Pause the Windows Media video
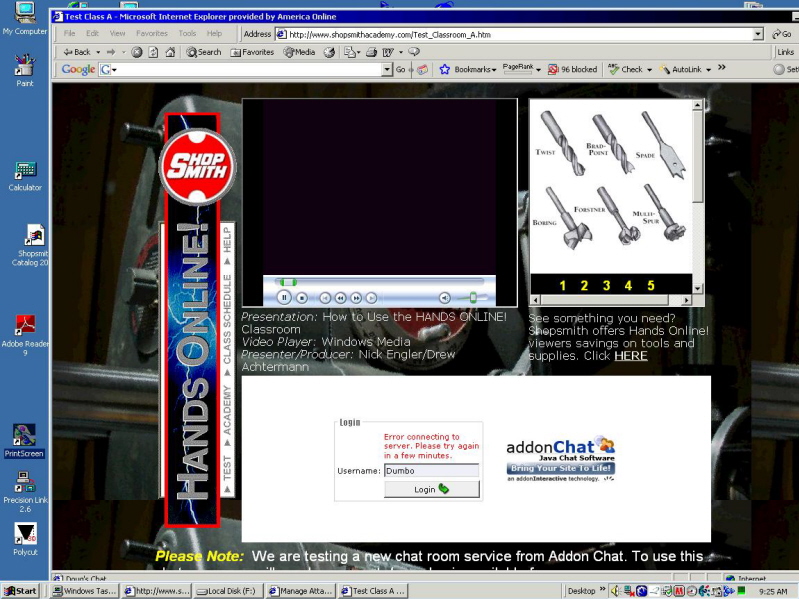799x599 pixels. pos(284,297)
